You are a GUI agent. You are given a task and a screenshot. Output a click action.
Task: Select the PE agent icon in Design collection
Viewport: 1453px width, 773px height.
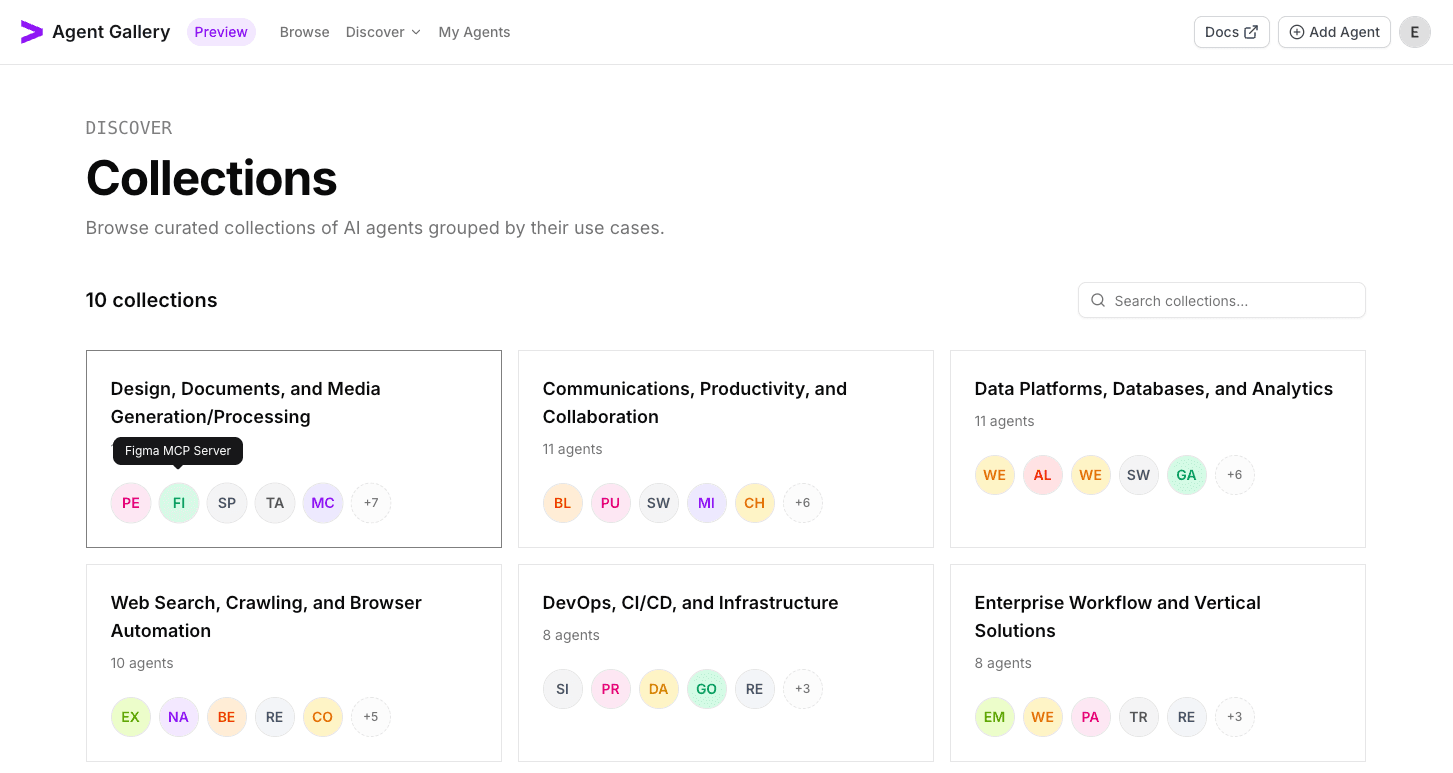click(131, 503)
